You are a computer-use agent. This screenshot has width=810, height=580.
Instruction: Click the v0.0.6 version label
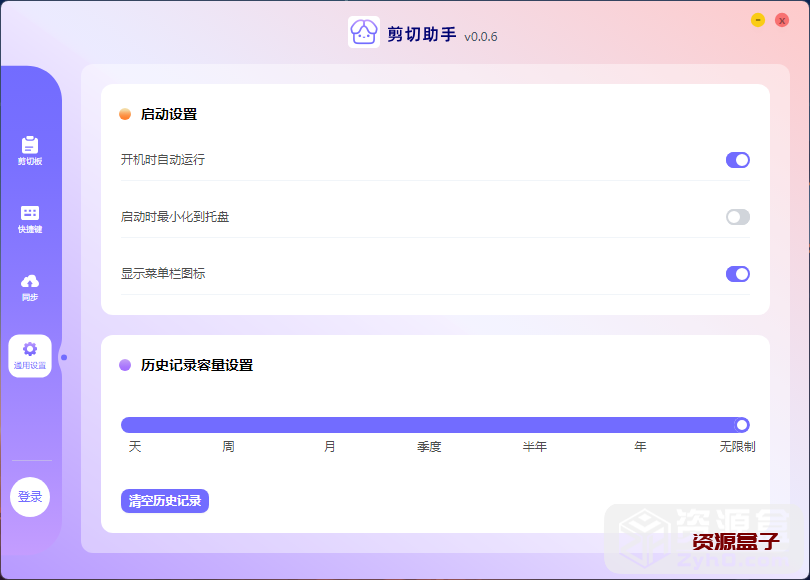click(481, 37)
